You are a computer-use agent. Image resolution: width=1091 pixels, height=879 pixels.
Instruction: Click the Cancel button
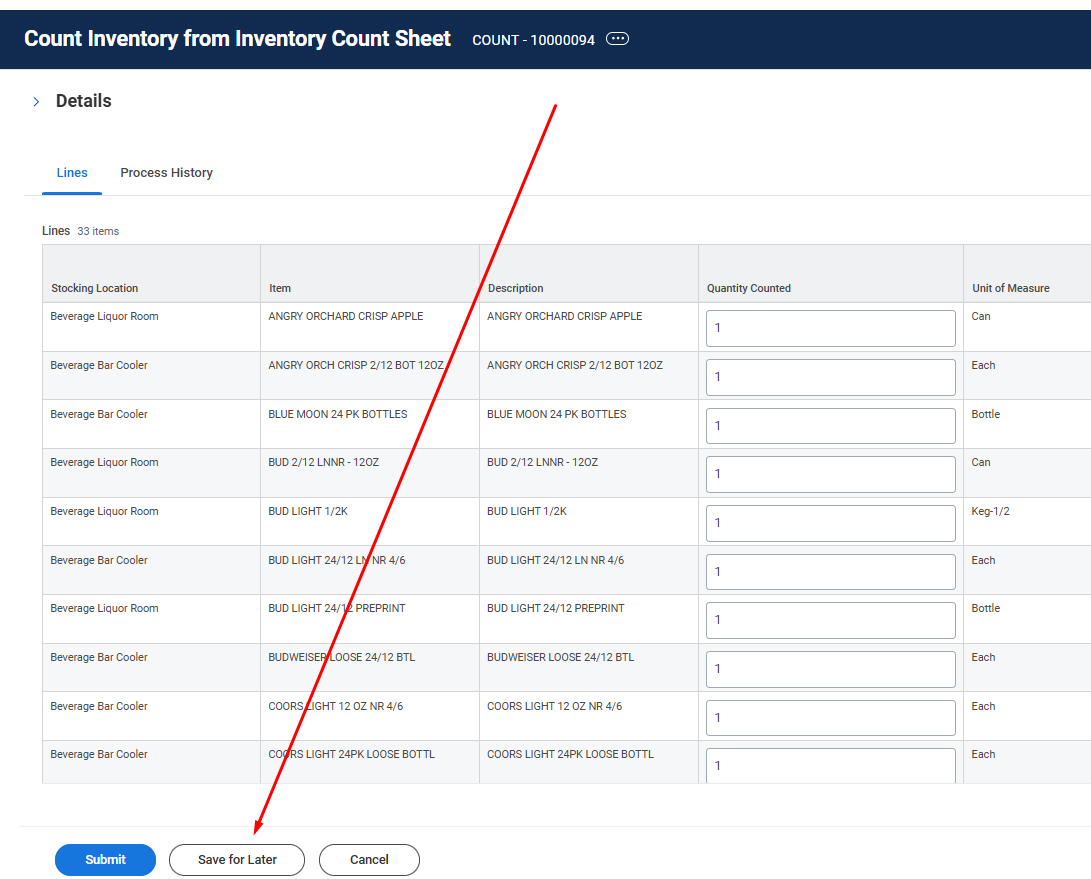pyautogui.click(x=369, y=860)
